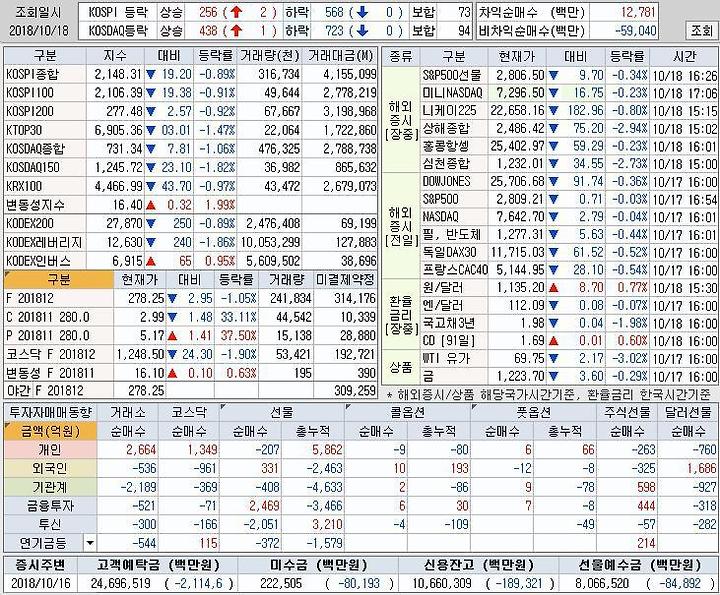
Task: Click the 야간 F 201812 row
Action: [x=191, y=391]
